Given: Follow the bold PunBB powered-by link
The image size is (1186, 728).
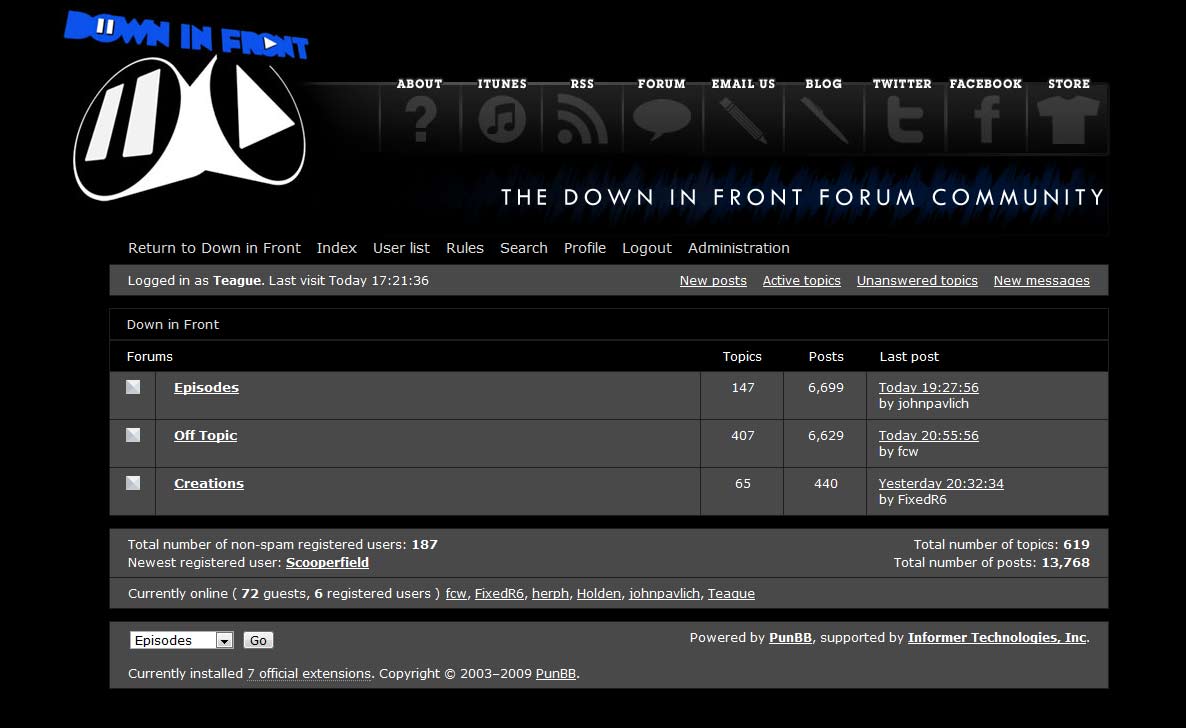Looking at the screenshot, I should coord(790,637).
